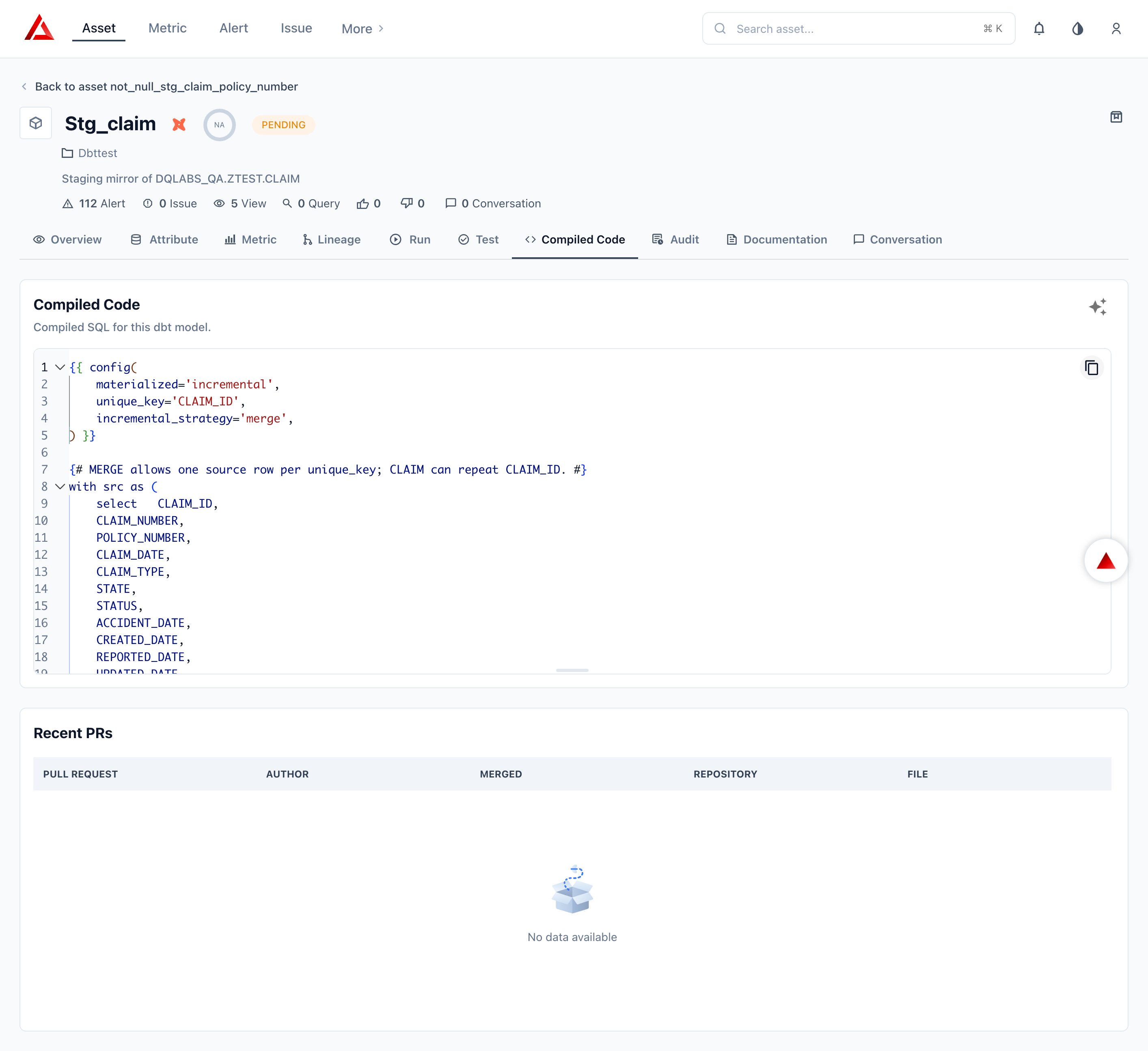Viewport: 1148px width, 1051px height.
Task: Open user profile menu
Action: (1116, 28)
